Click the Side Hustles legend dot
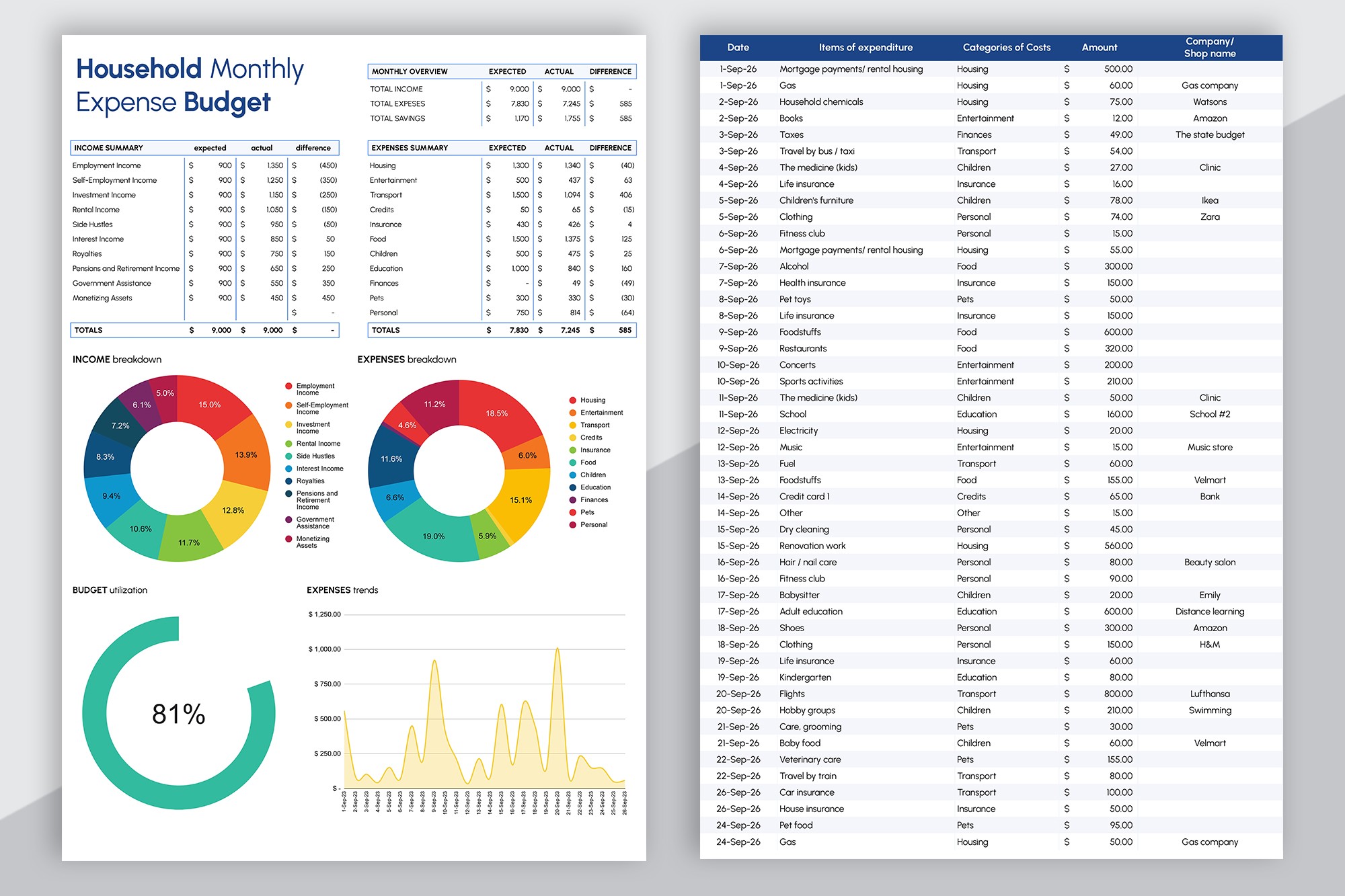This screenshot has width=1345, height=896. coord(289,456)
